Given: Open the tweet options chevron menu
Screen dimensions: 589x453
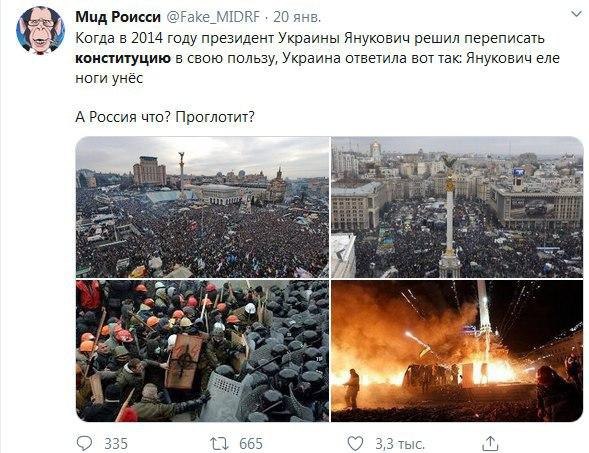Looking at the screenshot, I should click(x=576, y=14).
